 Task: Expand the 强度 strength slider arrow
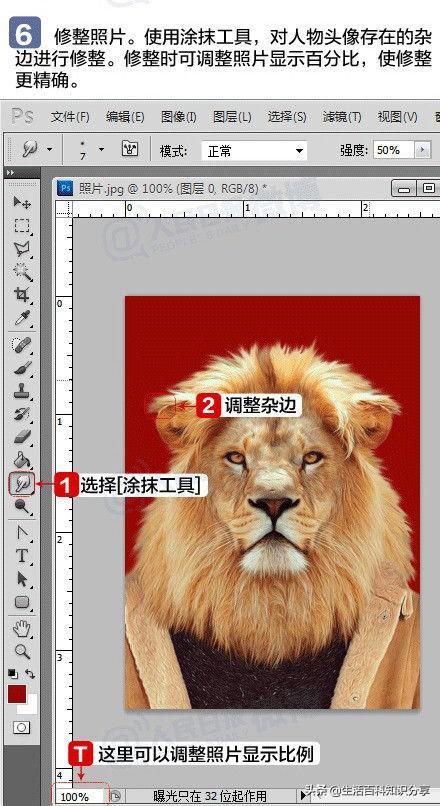coord(423,150)
